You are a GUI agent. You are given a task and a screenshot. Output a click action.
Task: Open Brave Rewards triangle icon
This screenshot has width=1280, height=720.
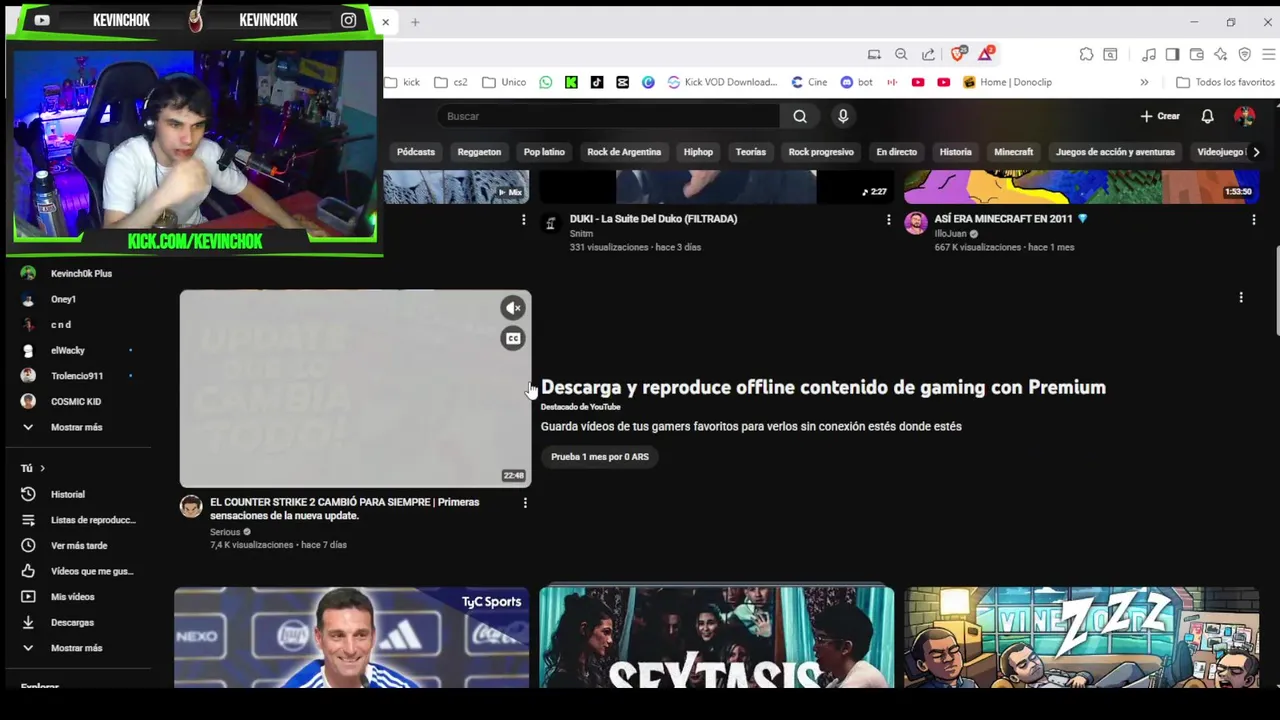coord(986,54)
